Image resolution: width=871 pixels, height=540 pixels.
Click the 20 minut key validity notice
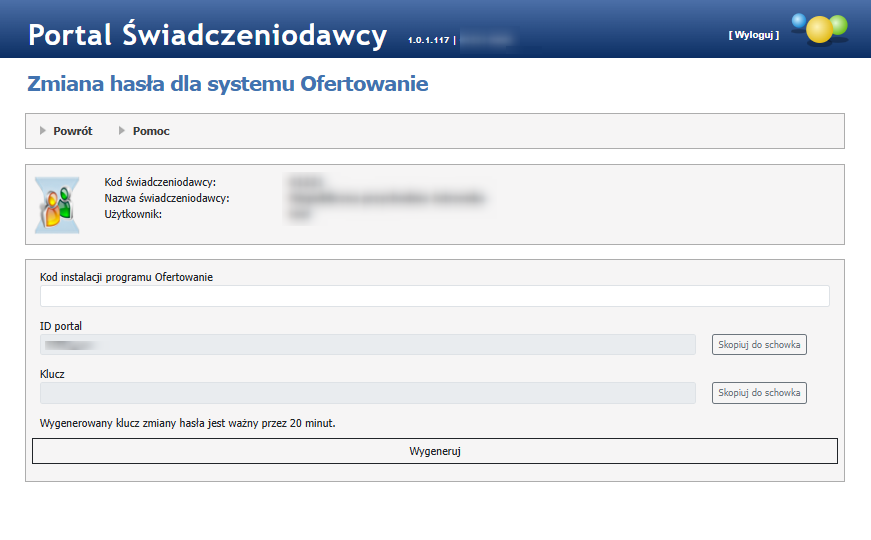tap(187, 423)
